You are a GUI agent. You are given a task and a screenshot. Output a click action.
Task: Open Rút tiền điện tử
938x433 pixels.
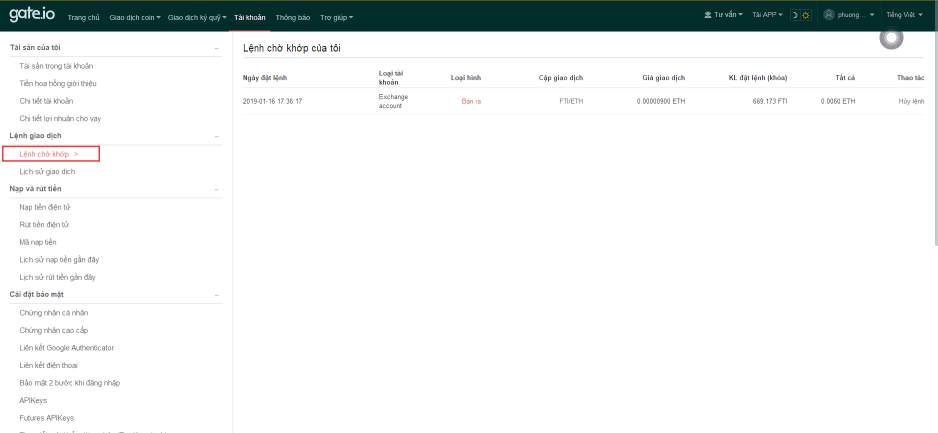click(45, 224)
